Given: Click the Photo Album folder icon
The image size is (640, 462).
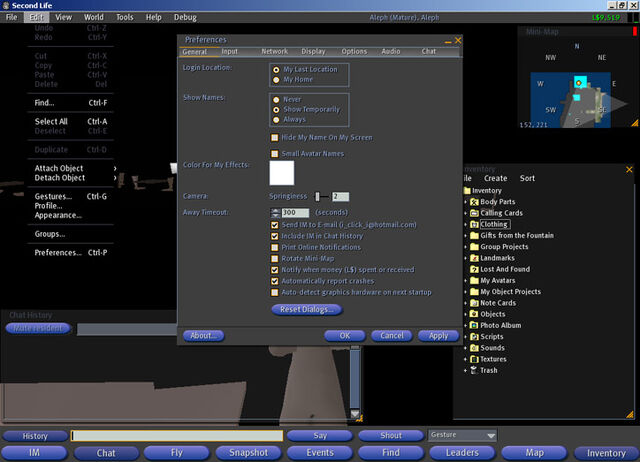Looking at the screenshot, I should pyautogui.click(x=474, y=325).
